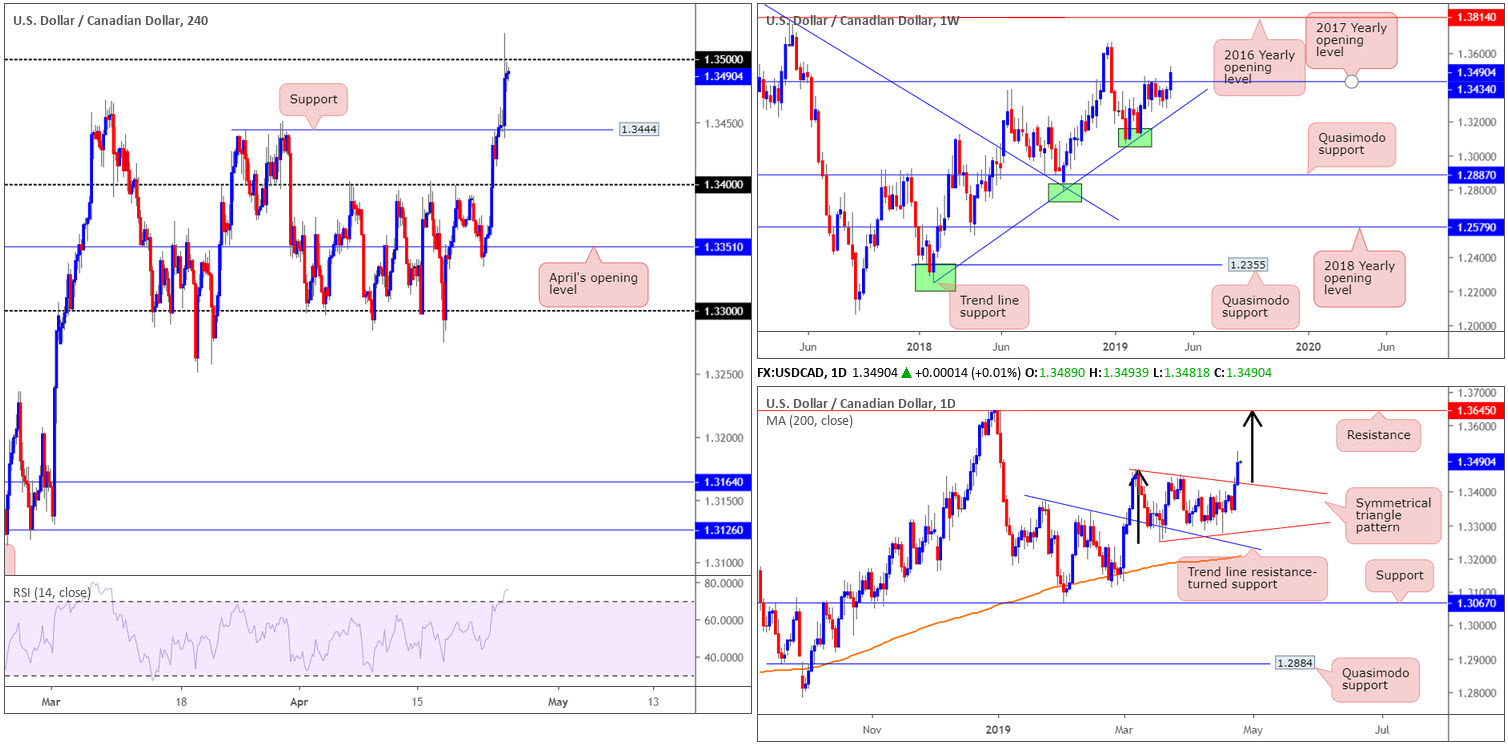Click the white circle marker on 1.3434 line

point(1352,81)
